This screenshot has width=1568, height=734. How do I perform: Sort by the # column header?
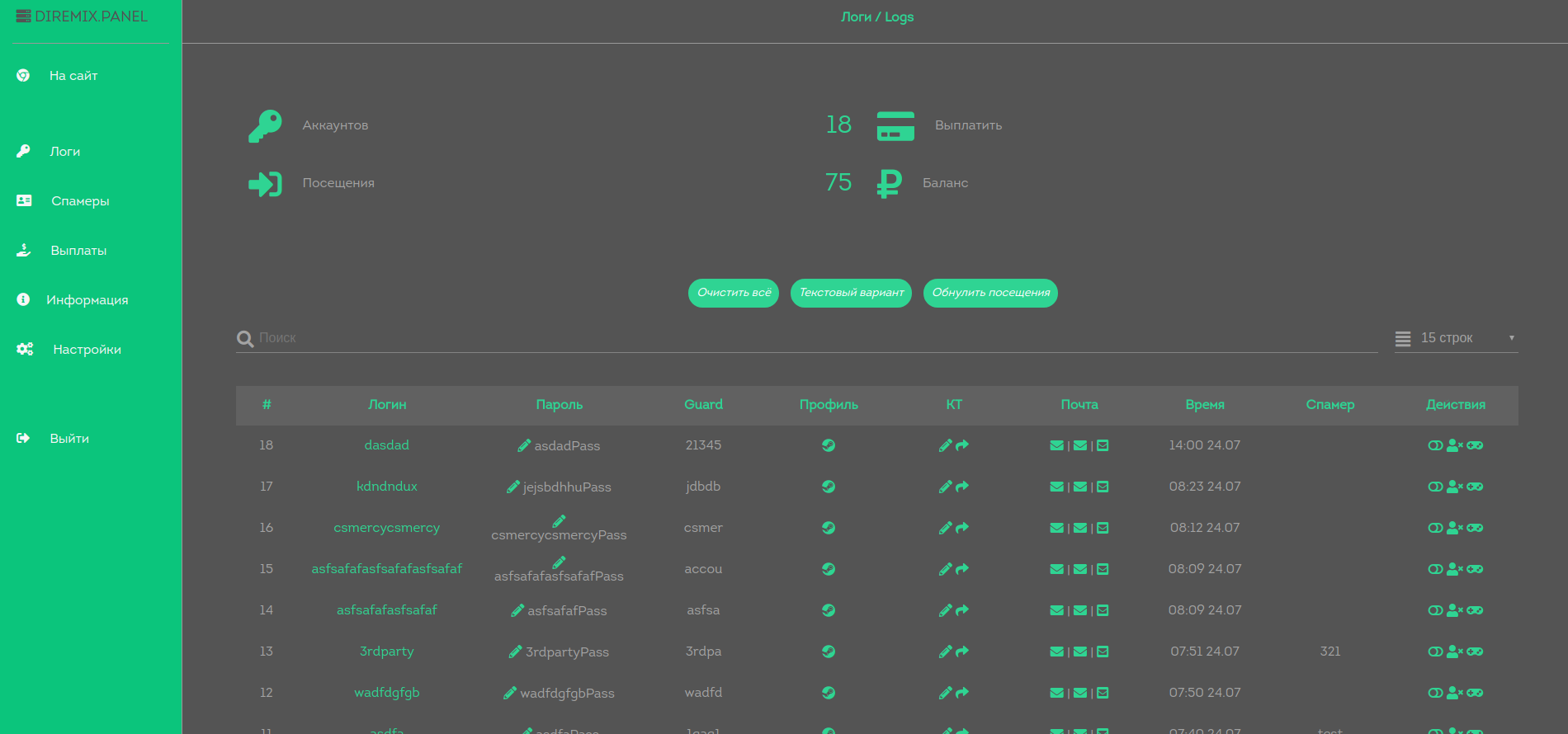click(x=267, y=405)
